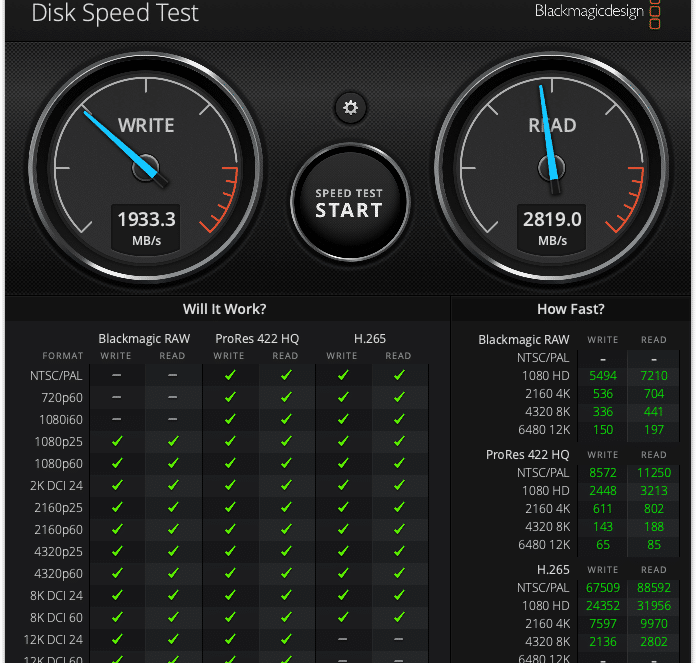Click the READ speed gauge dial

(552, 168)
